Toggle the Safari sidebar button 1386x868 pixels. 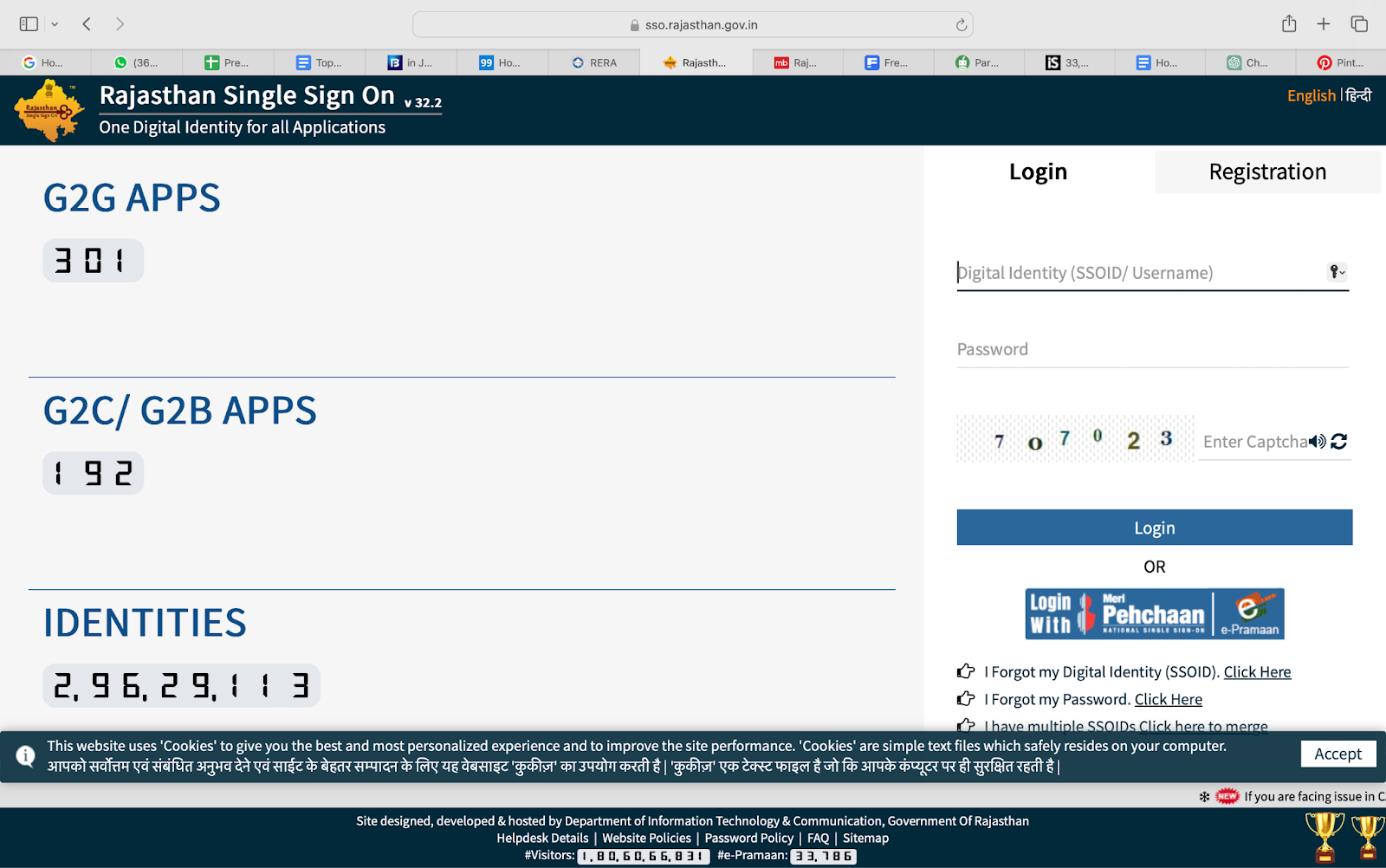(x=29, y=24)
